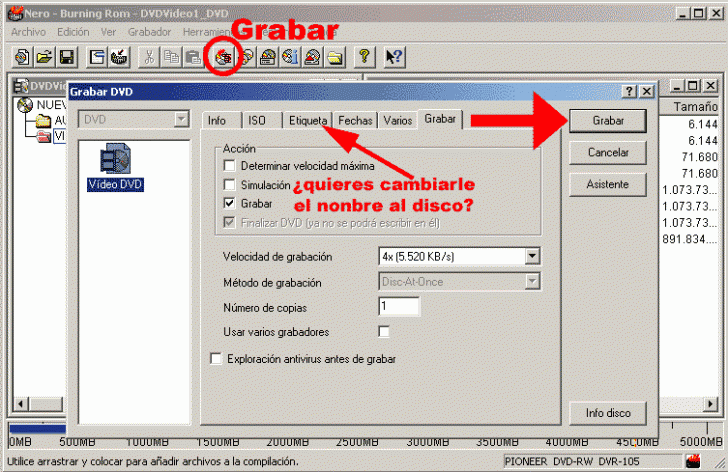Screen dimensions: 728x472
Task: Click the Save floppy disk icon
Action: pyautogui.click(x=66, y=57)
